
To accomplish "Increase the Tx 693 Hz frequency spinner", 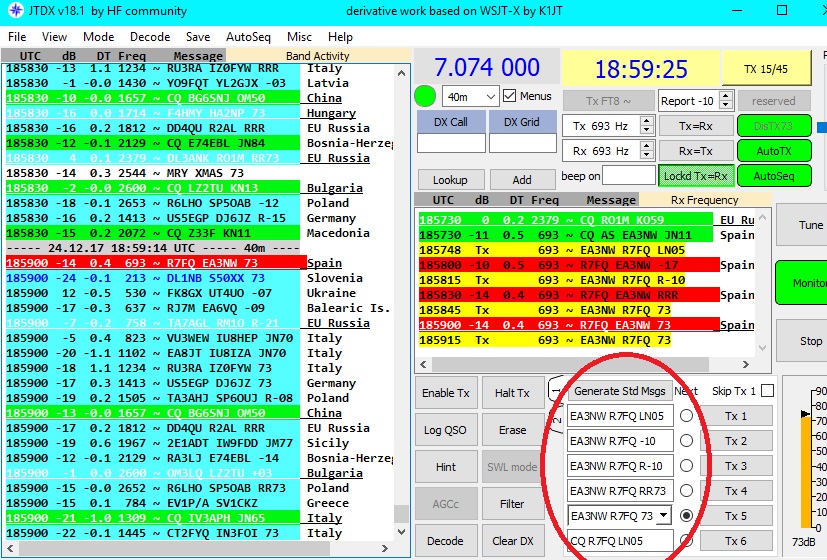I will pyautogui.click(x=647, y=121).
